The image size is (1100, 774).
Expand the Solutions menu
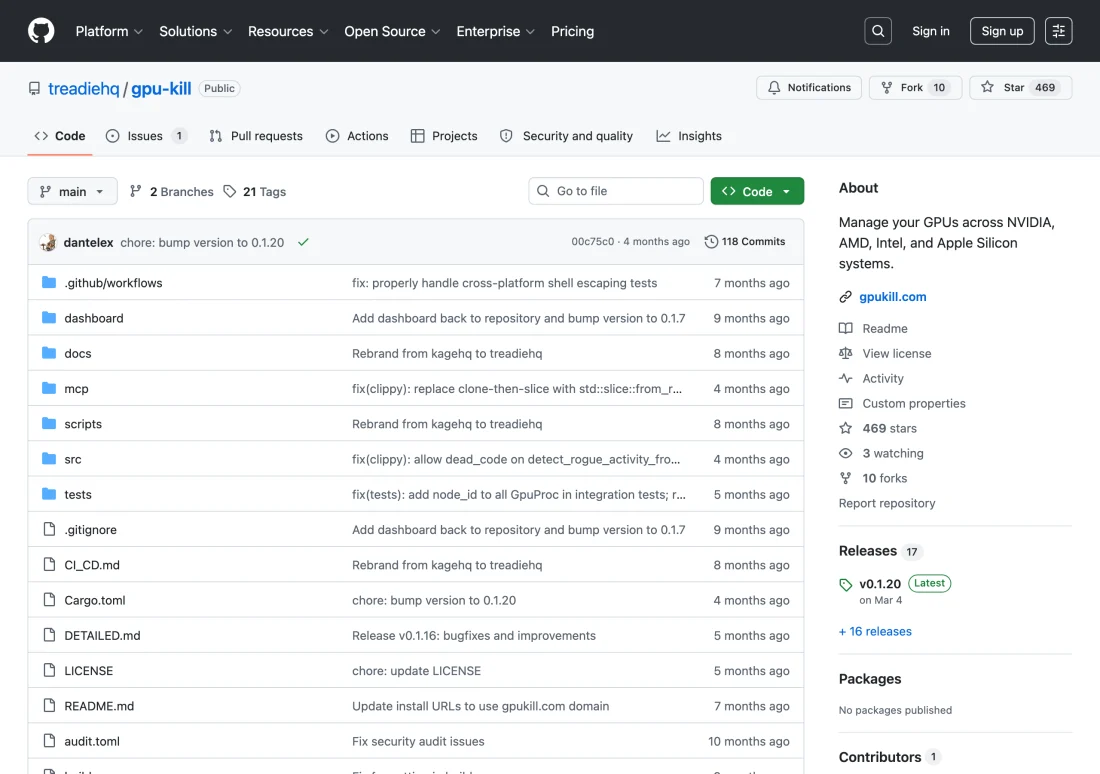(196, 31)
